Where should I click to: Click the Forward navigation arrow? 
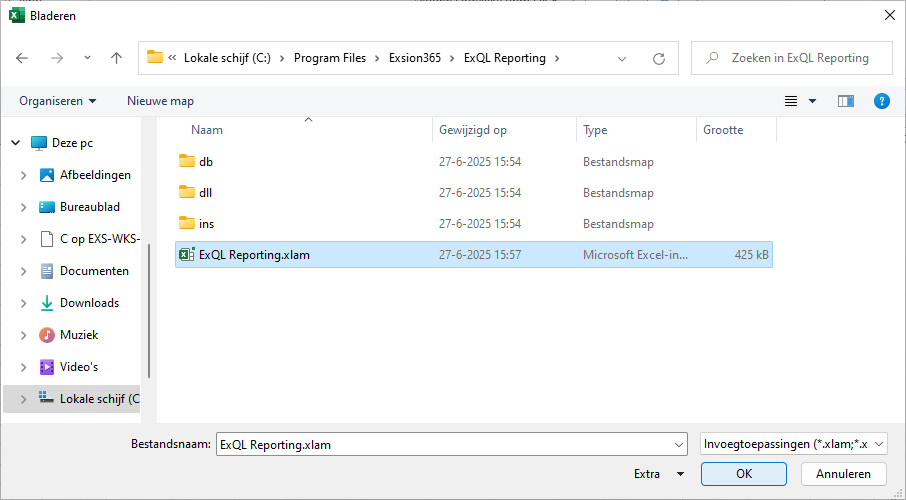(x=57, y=58)
